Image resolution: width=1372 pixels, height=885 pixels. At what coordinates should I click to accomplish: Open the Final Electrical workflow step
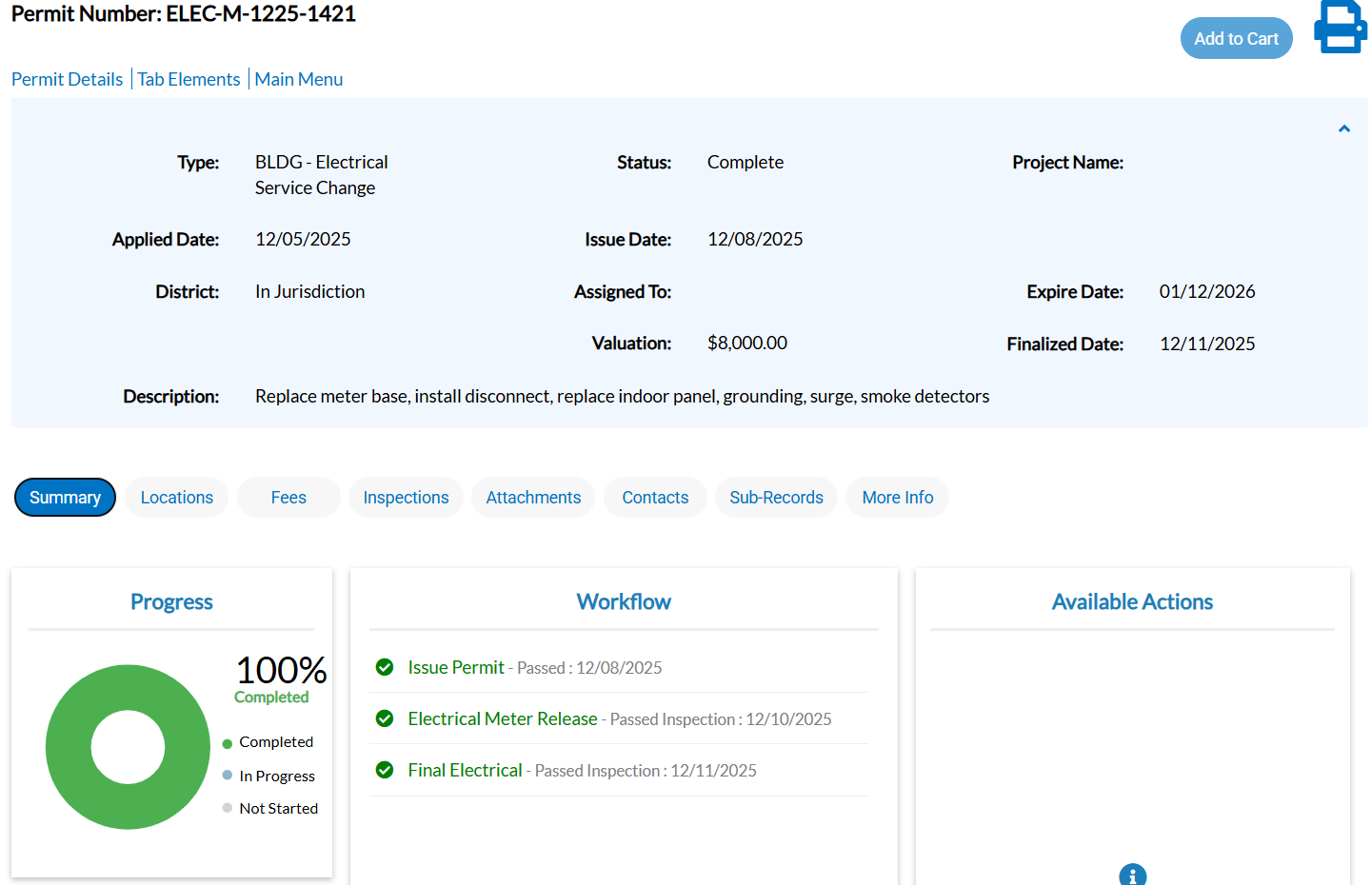465,770
